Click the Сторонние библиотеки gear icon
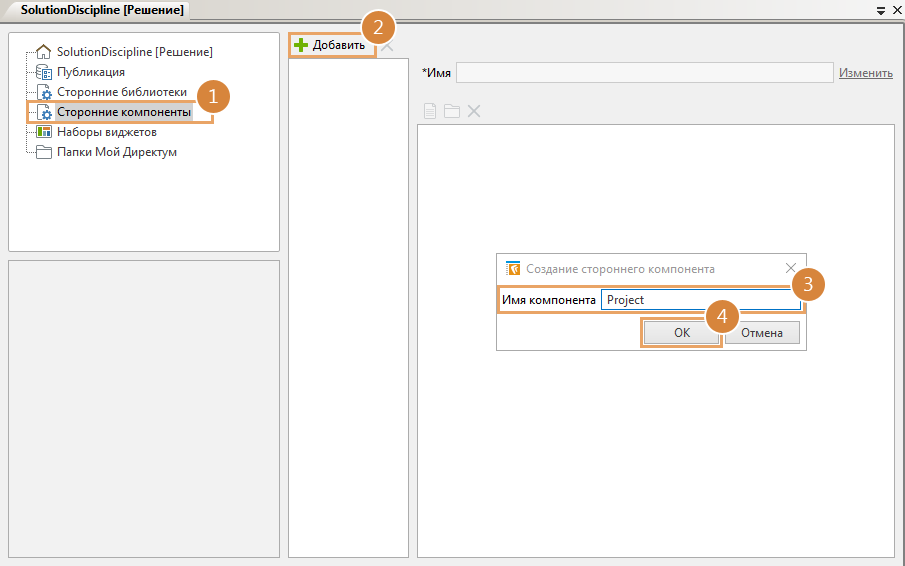Screen dimensions: 905x566 pyautogui.click(x=44, y=92)
